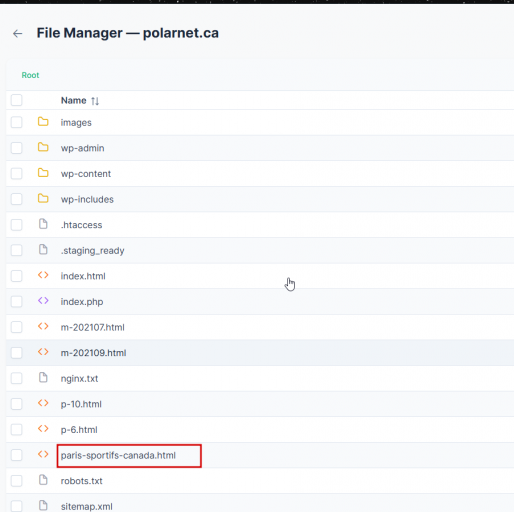Toggle the select-all checkbox in header
This screenshot has height=512, width=514.
pyautogui.click(x=16, y=100)
